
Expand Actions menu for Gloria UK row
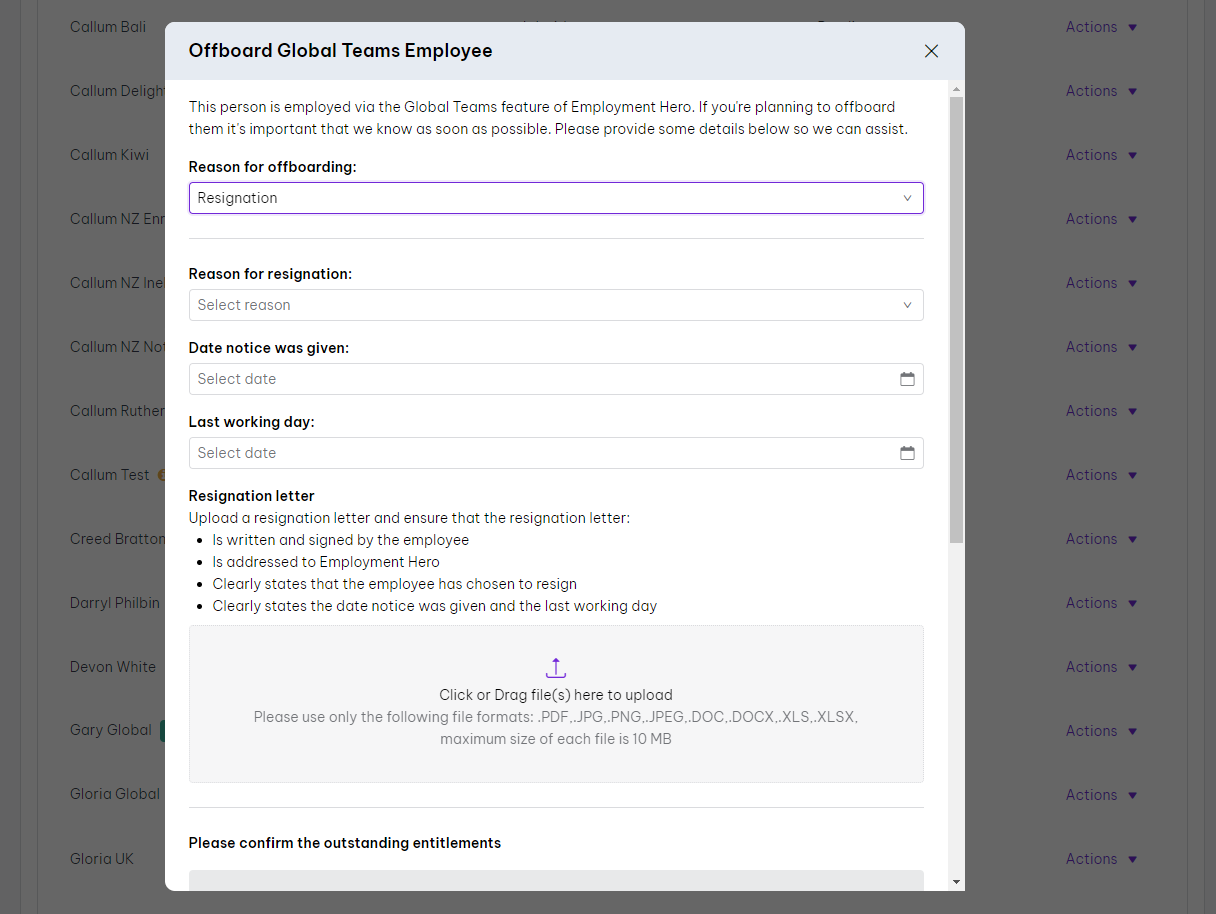1101,859
